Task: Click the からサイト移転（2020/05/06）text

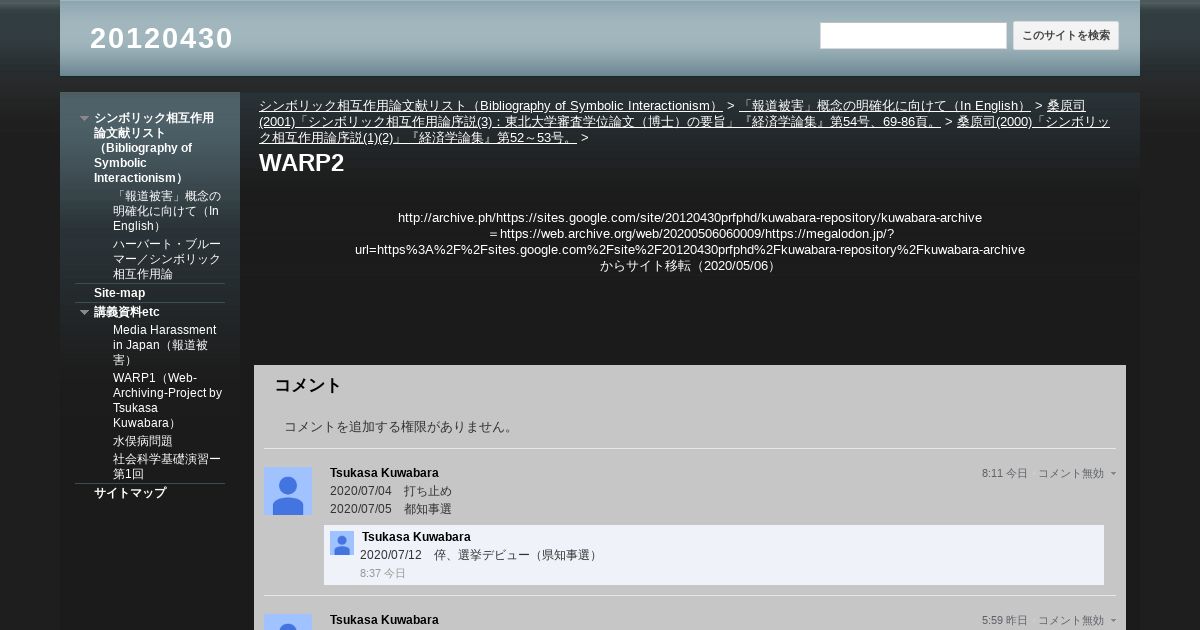Action: (x=690, y=266)
